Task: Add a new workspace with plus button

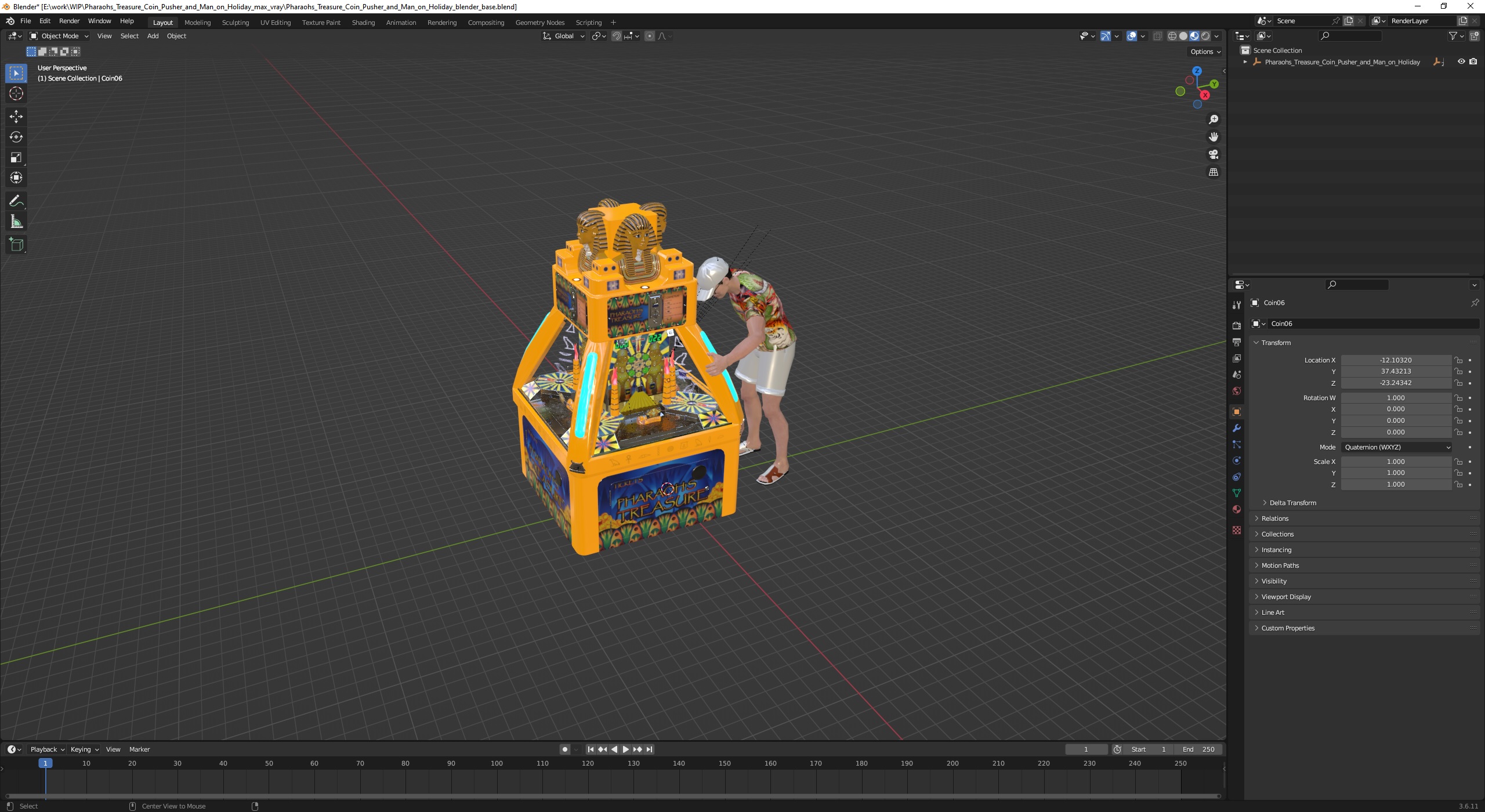Action: pyautogui.click(x=613, y=23)
